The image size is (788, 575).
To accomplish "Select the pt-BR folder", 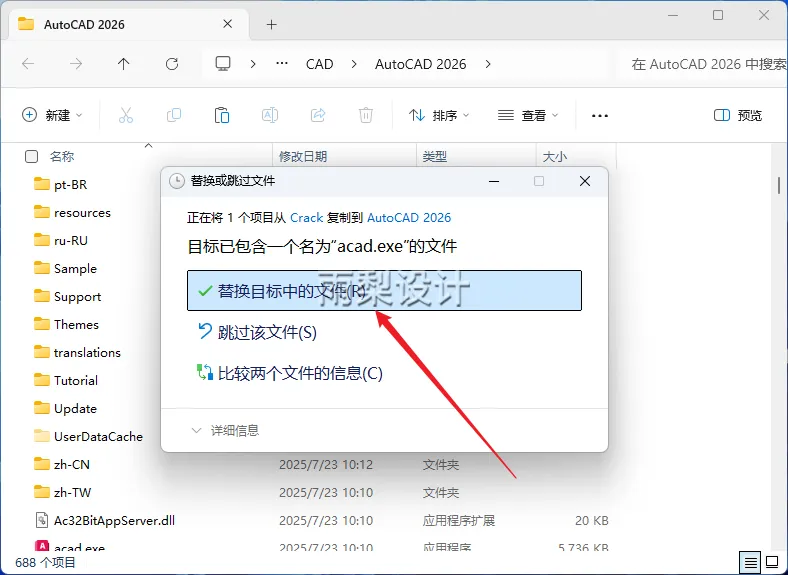I will point(60,184).
